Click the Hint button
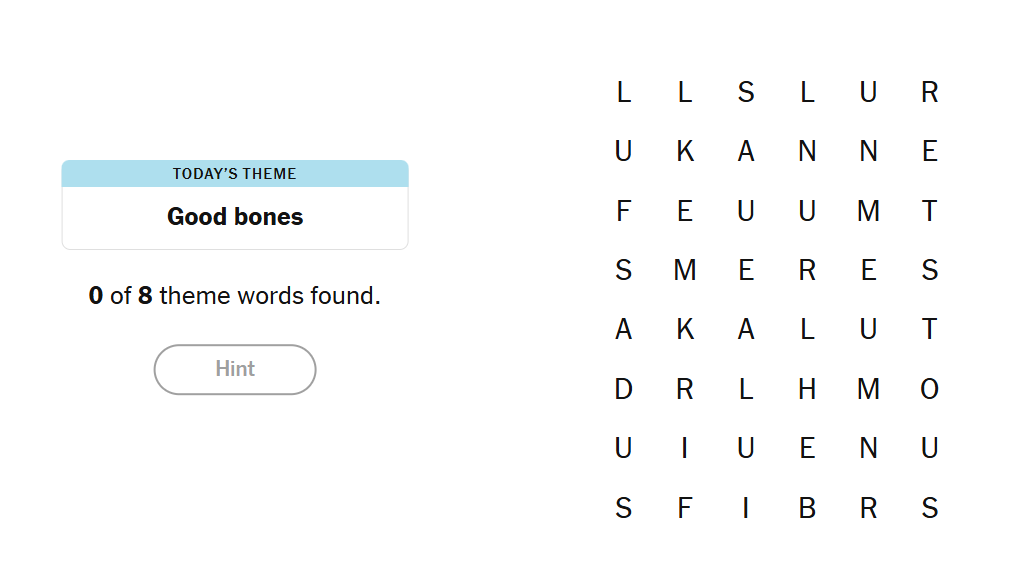Screen dimensions: 1023x580 (235, 369)
